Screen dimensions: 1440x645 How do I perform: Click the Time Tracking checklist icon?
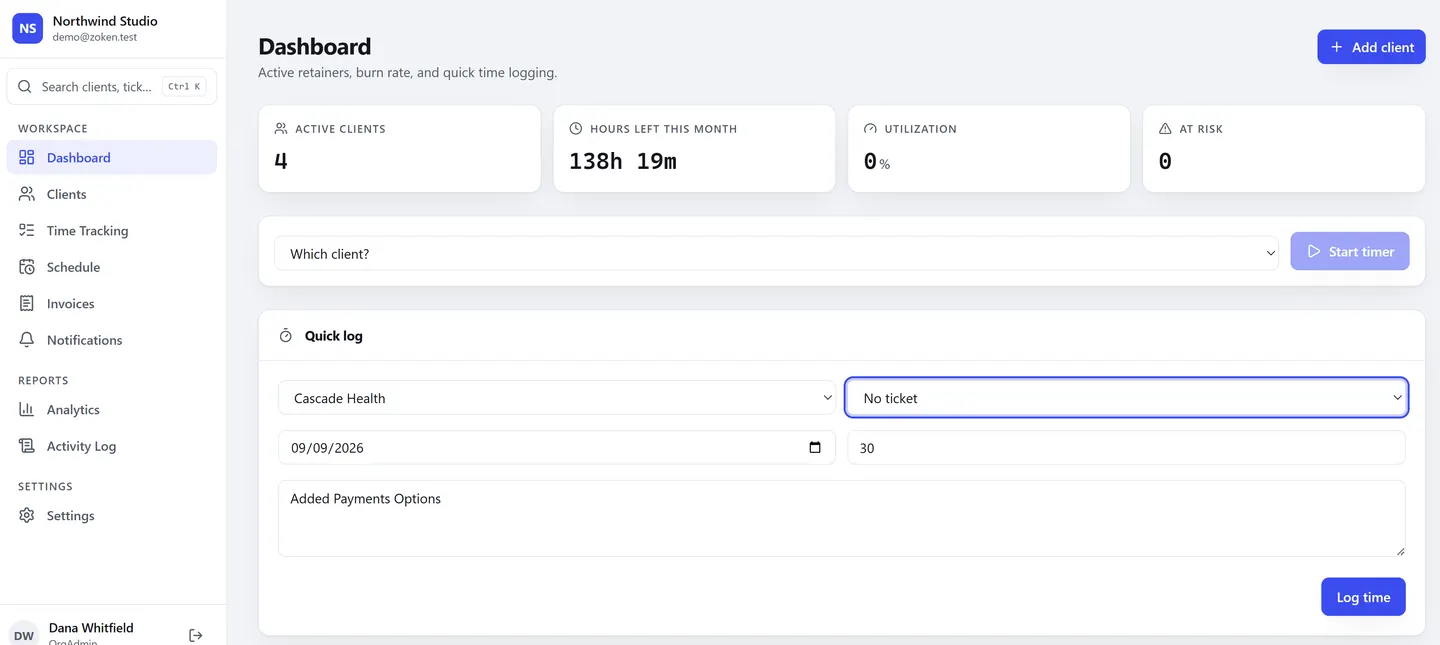pos(27,230)
